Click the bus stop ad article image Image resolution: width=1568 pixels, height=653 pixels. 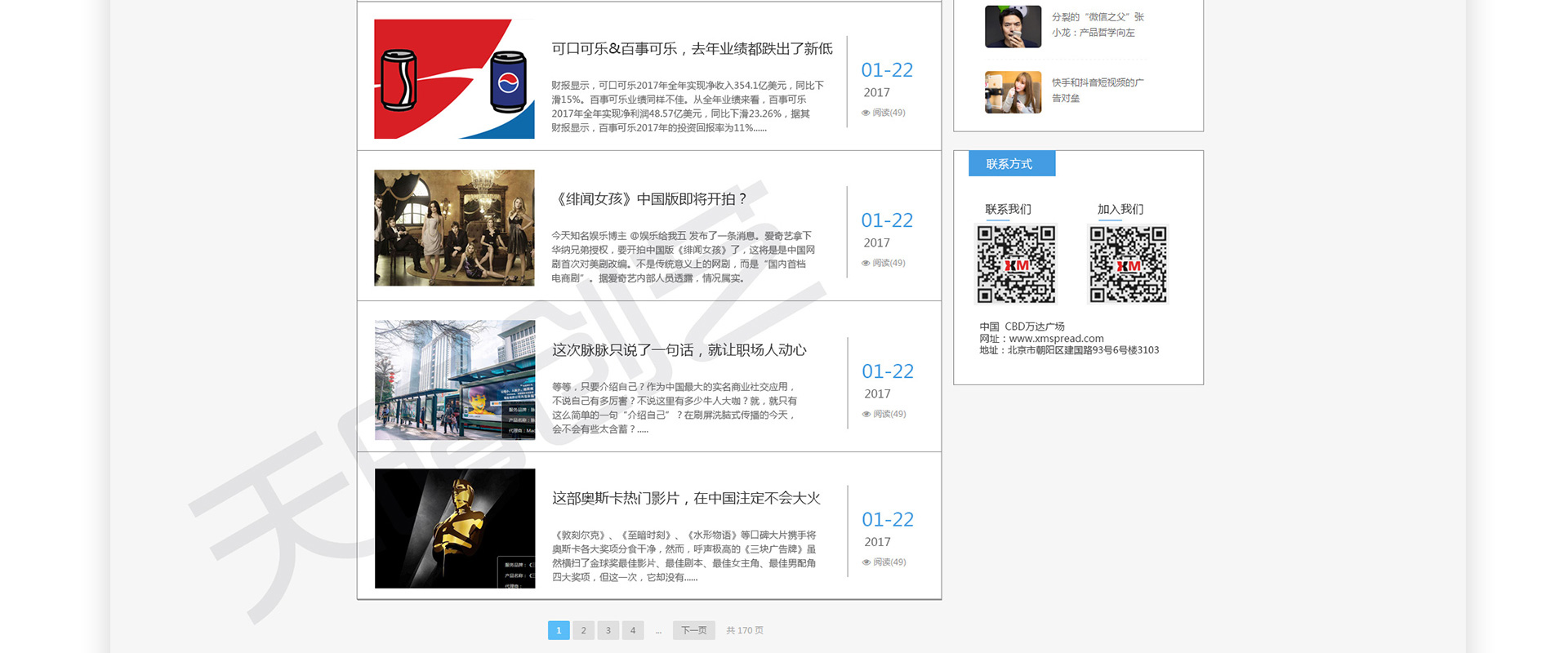coord(455,380)
